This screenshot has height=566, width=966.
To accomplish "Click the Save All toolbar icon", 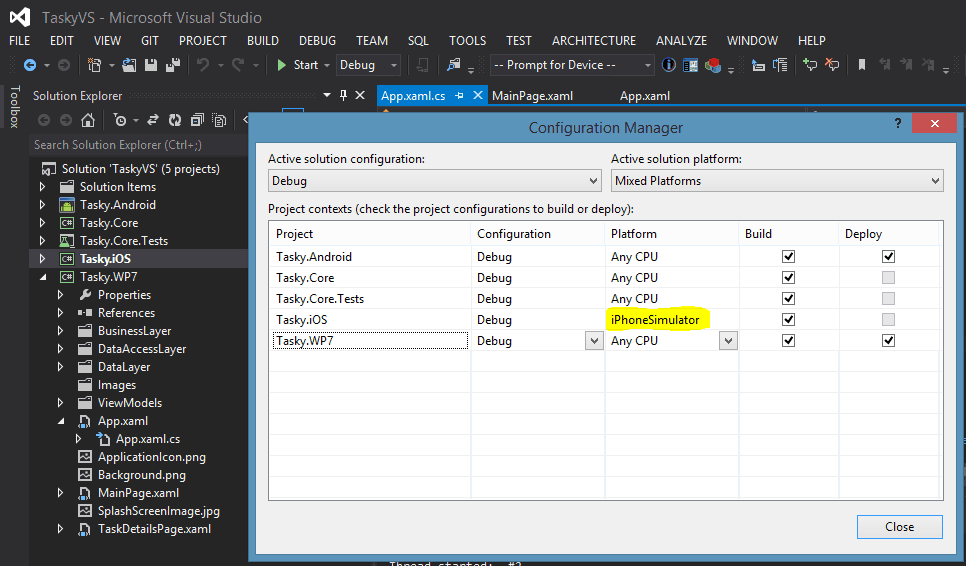I will [173, 65].
